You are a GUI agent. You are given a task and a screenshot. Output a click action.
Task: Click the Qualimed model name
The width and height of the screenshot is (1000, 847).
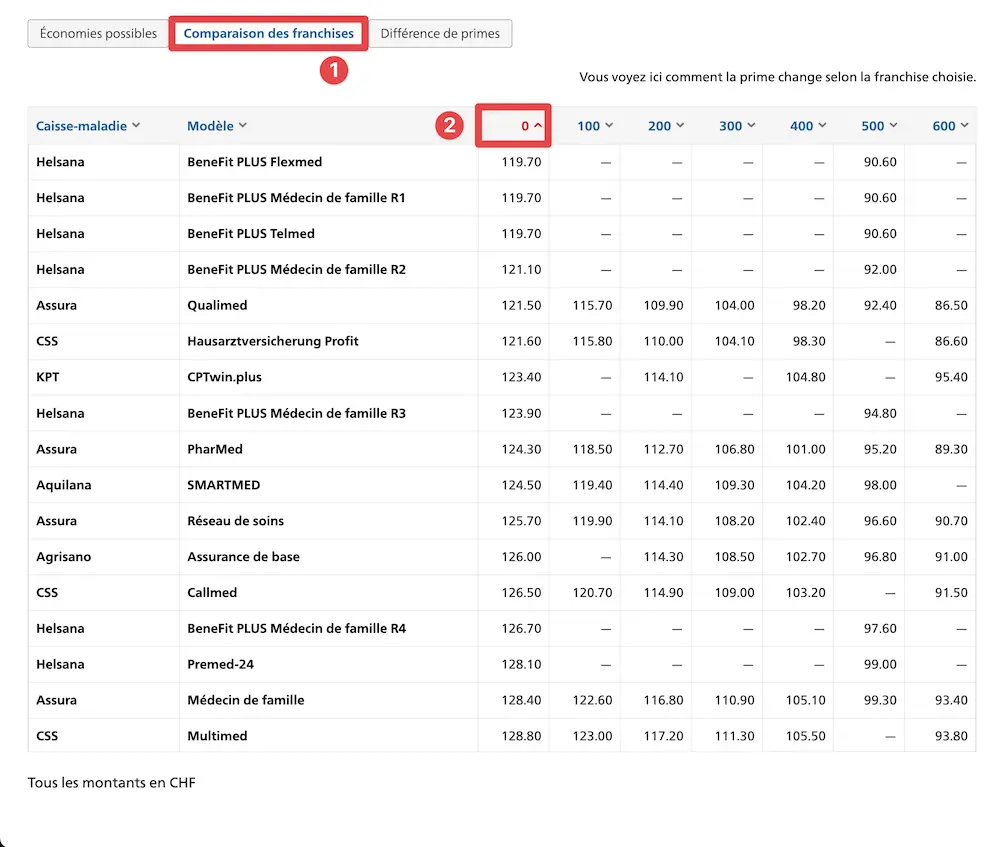(217, 305)
